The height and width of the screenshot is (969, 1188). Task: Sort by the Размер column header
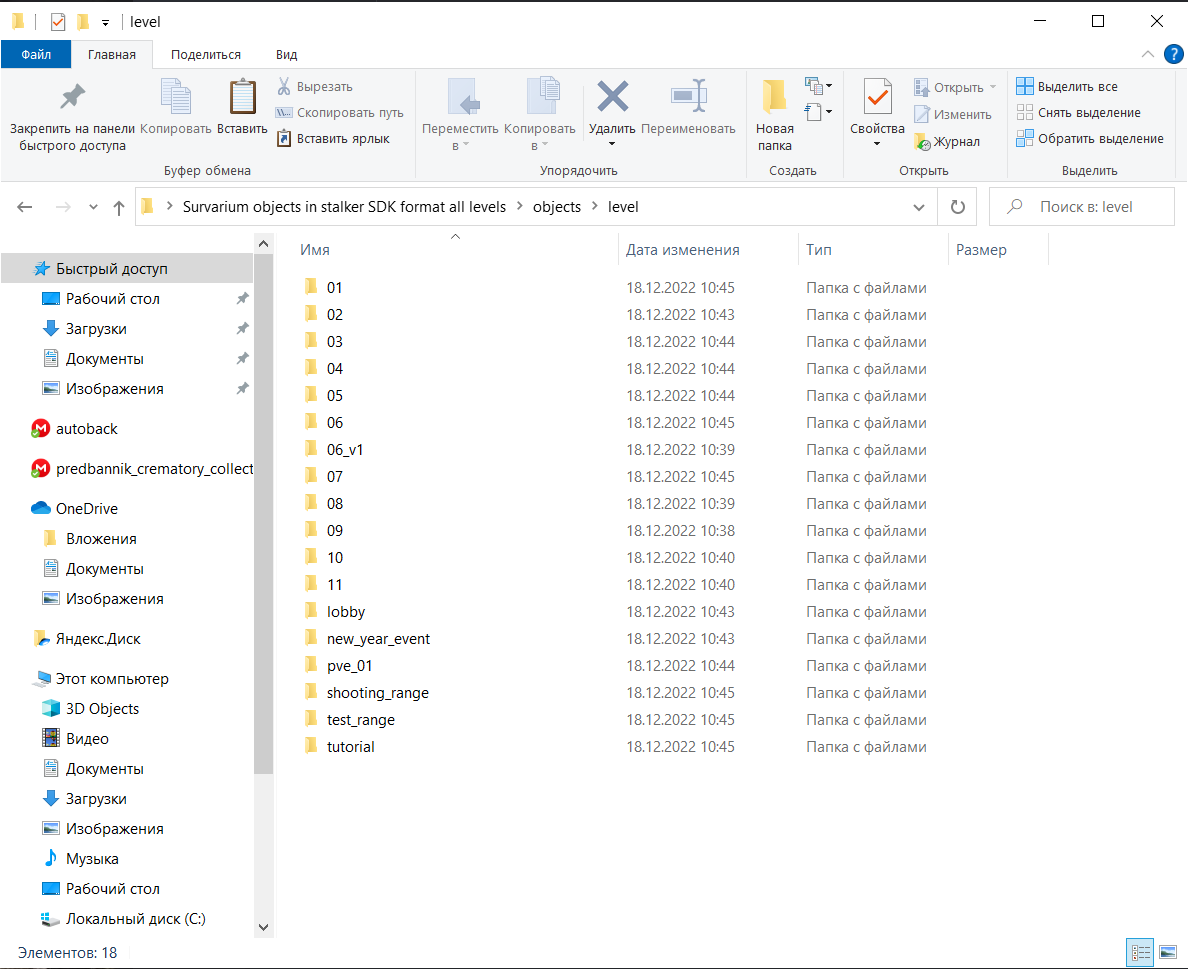coord(999,250)
